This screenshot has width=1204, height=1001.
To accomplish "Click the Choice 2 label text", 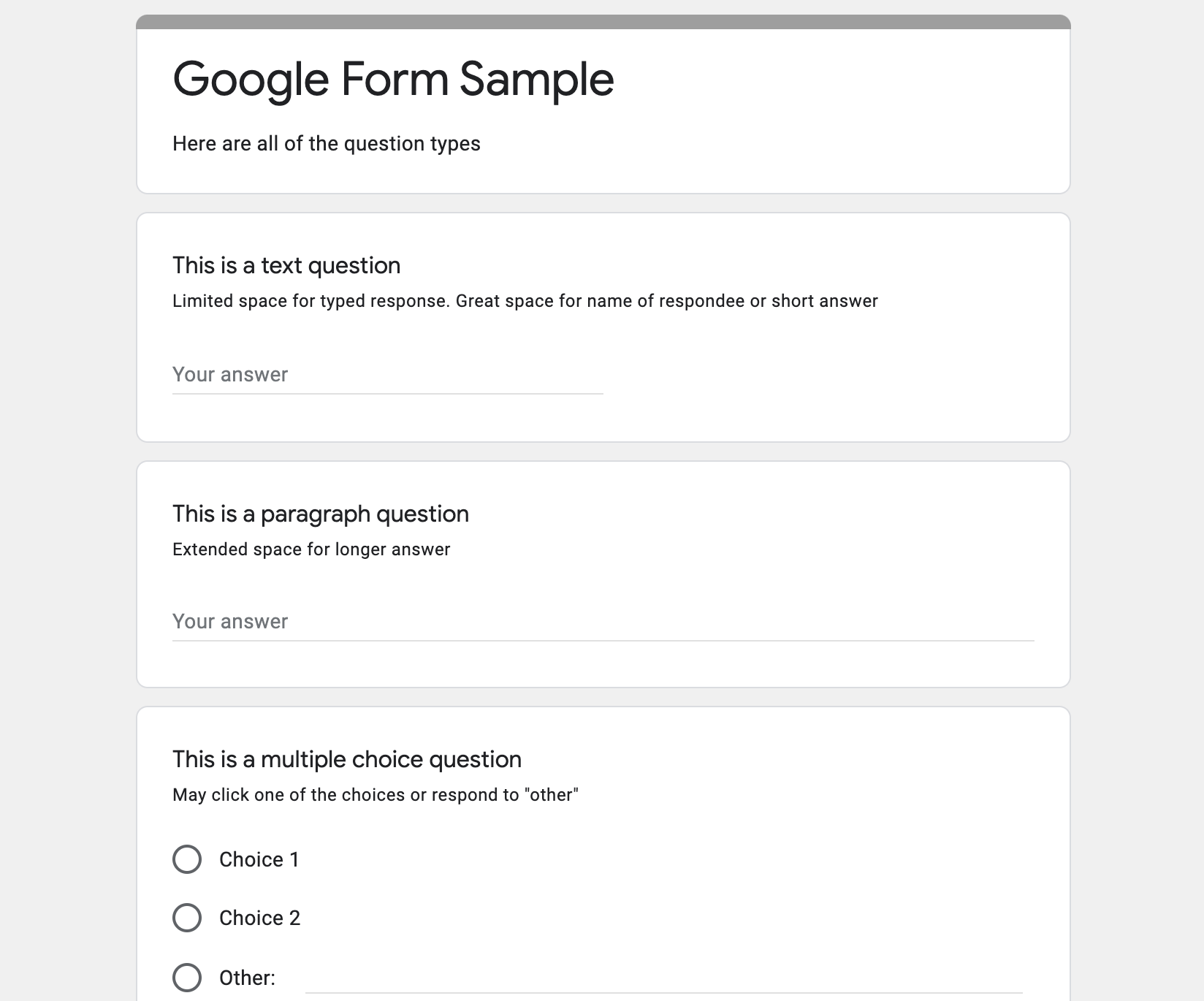I will click(261, 918).
